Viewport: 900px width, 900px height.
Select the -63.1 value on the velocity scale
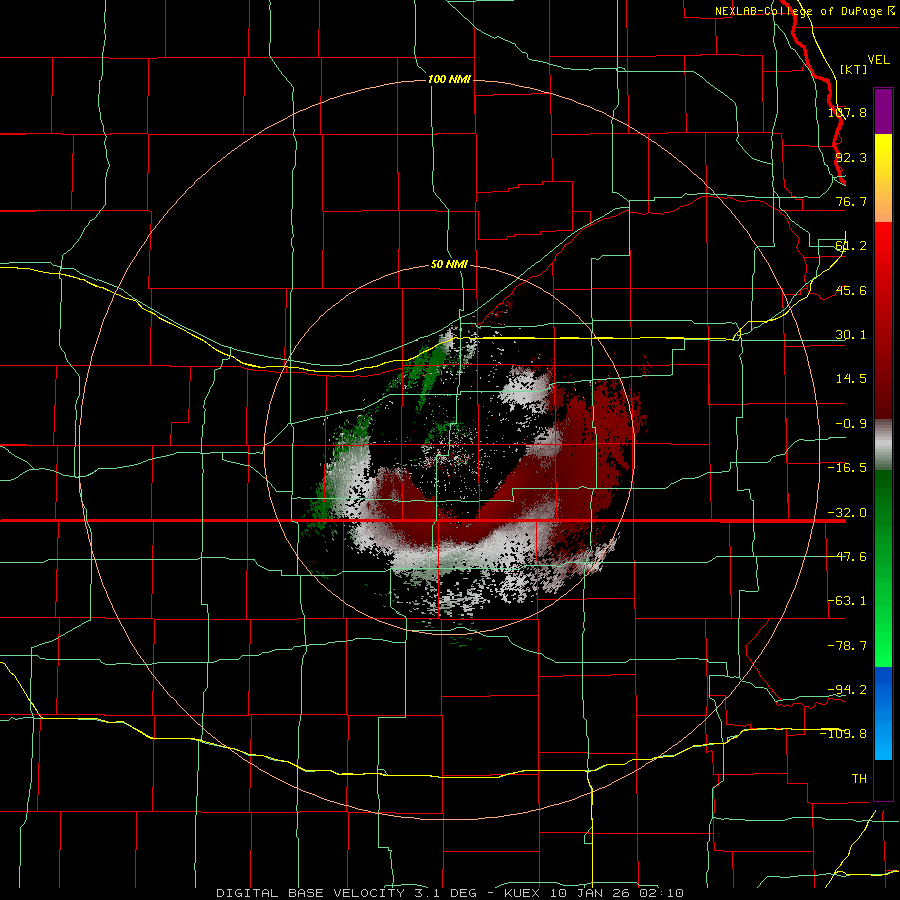pyautogui.click(x=847, y=601)
